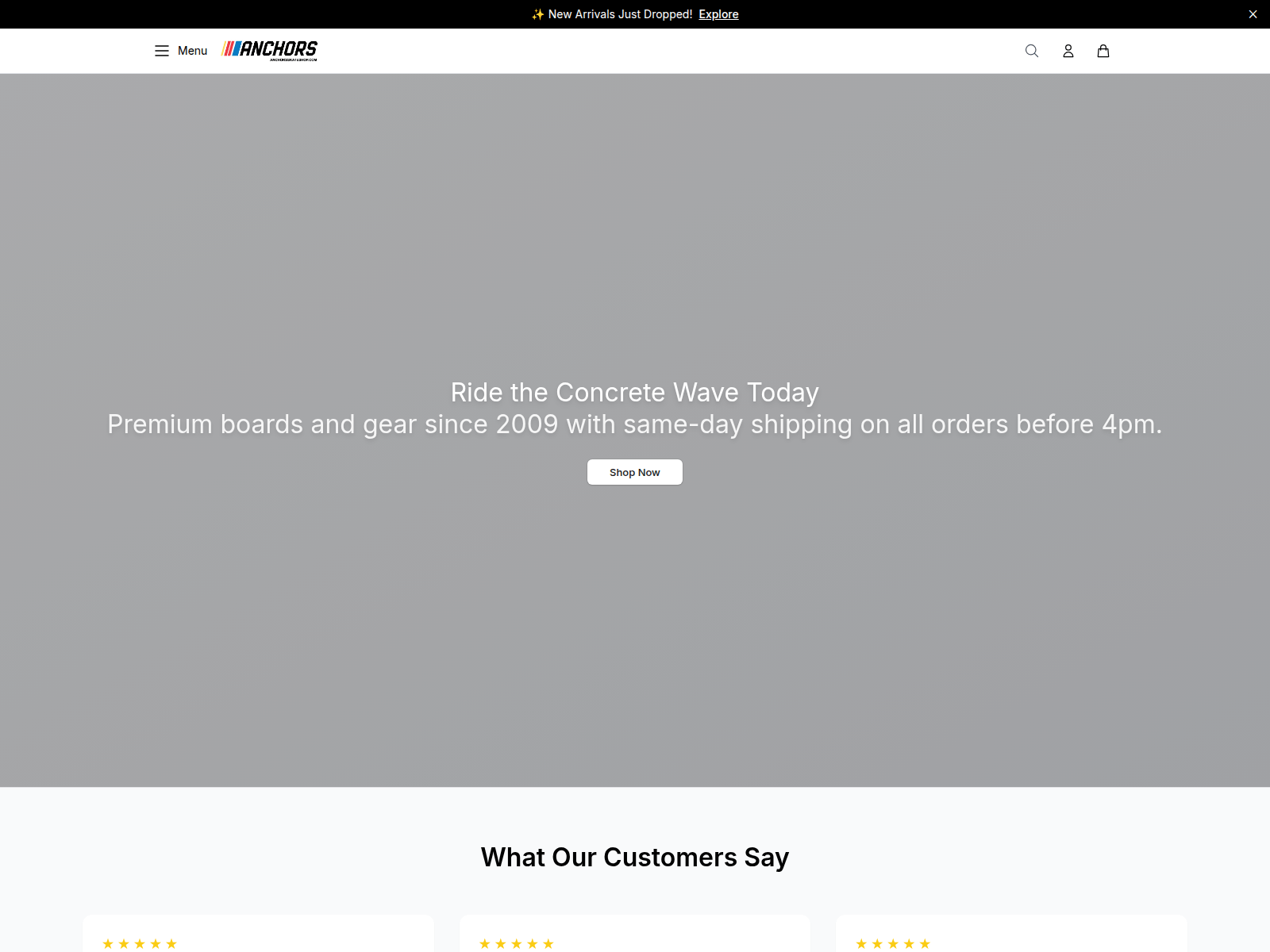Open the shopping bag cart icon
The width and height of the screenshot is (1270, 952).
(1103, 51)
